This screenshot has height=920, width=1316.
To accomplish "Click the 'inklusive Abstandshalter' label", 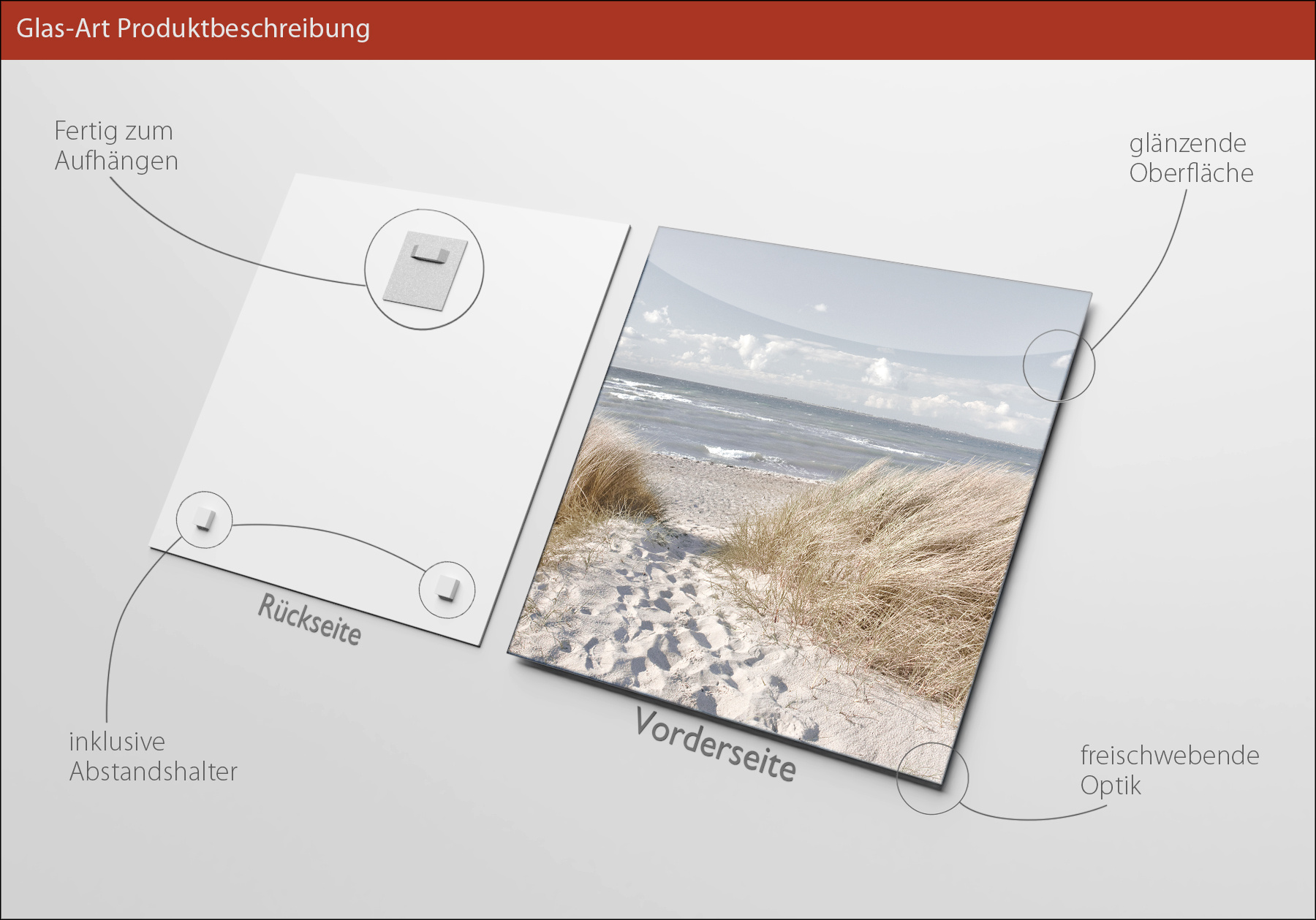I will click(x=153, y=756).
